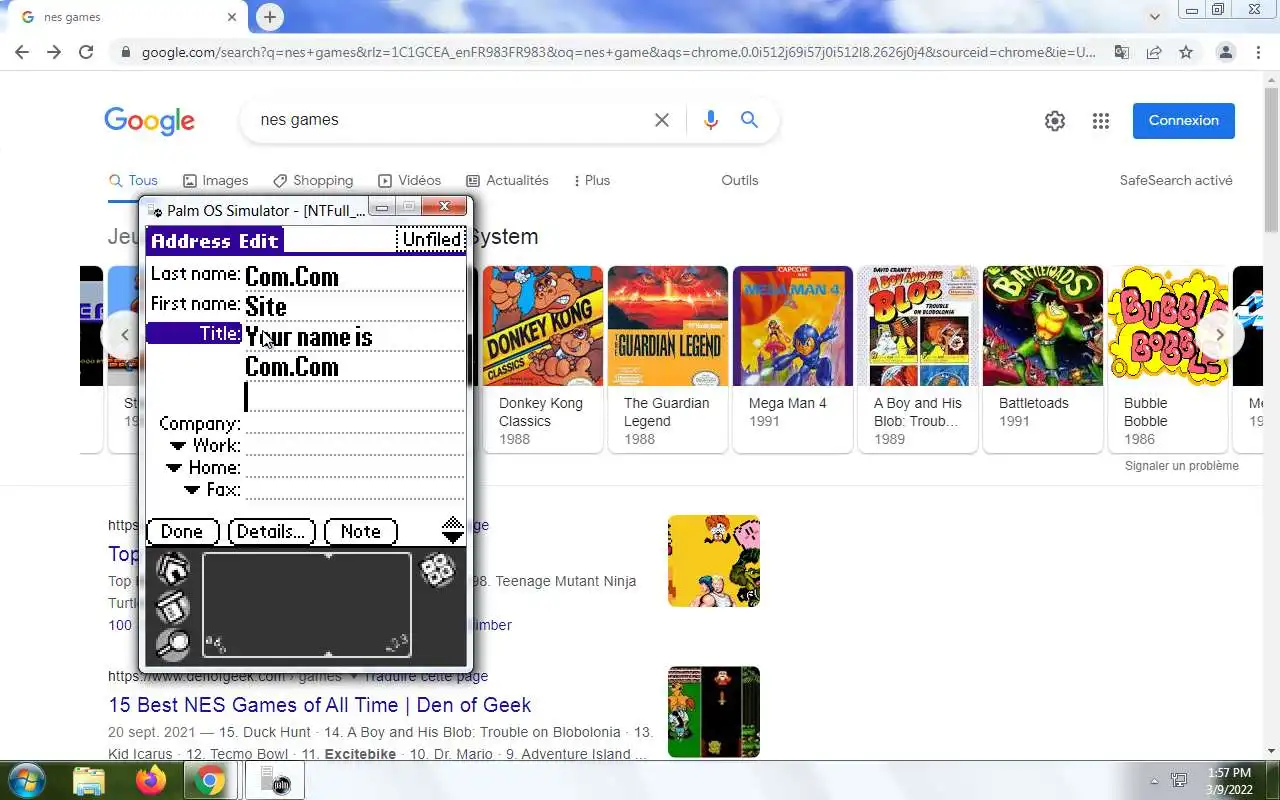Open the Plus more filters menu

[592, 180]
